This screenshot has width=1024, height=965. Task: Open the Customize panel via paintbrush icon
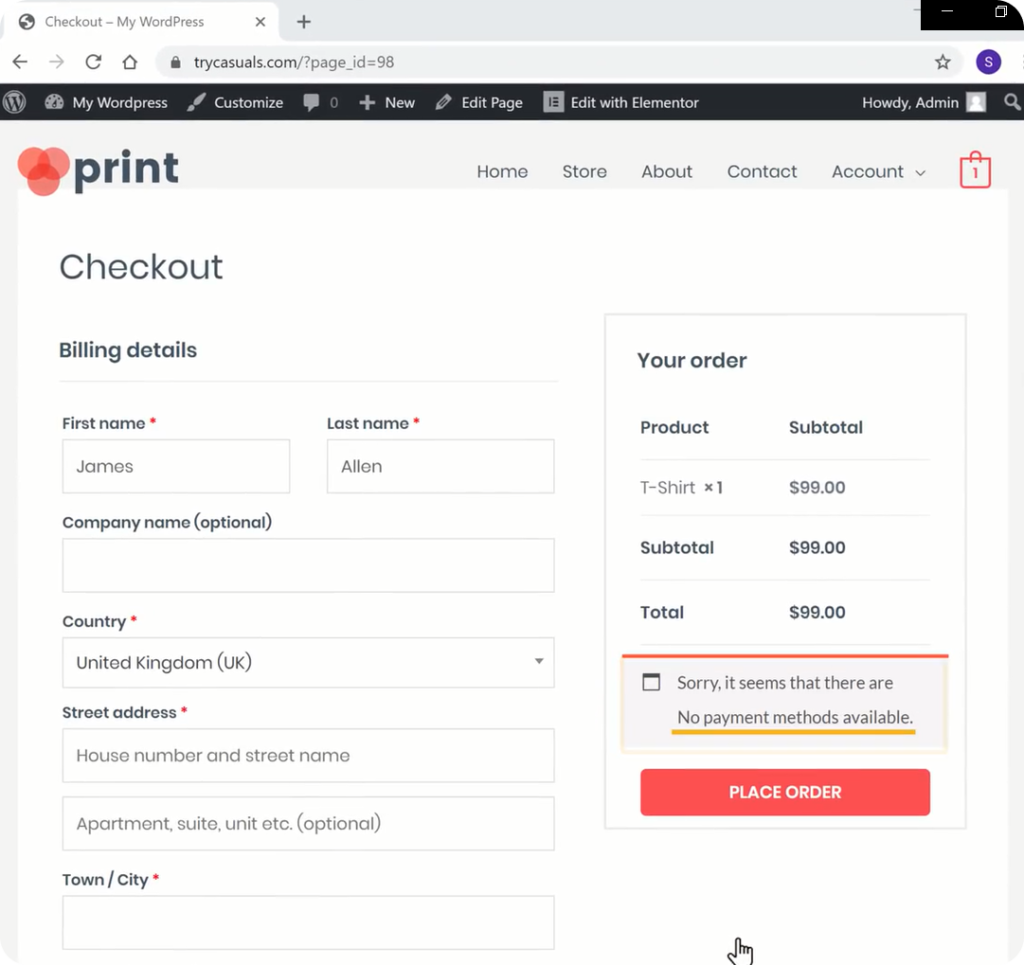[196, 102]
